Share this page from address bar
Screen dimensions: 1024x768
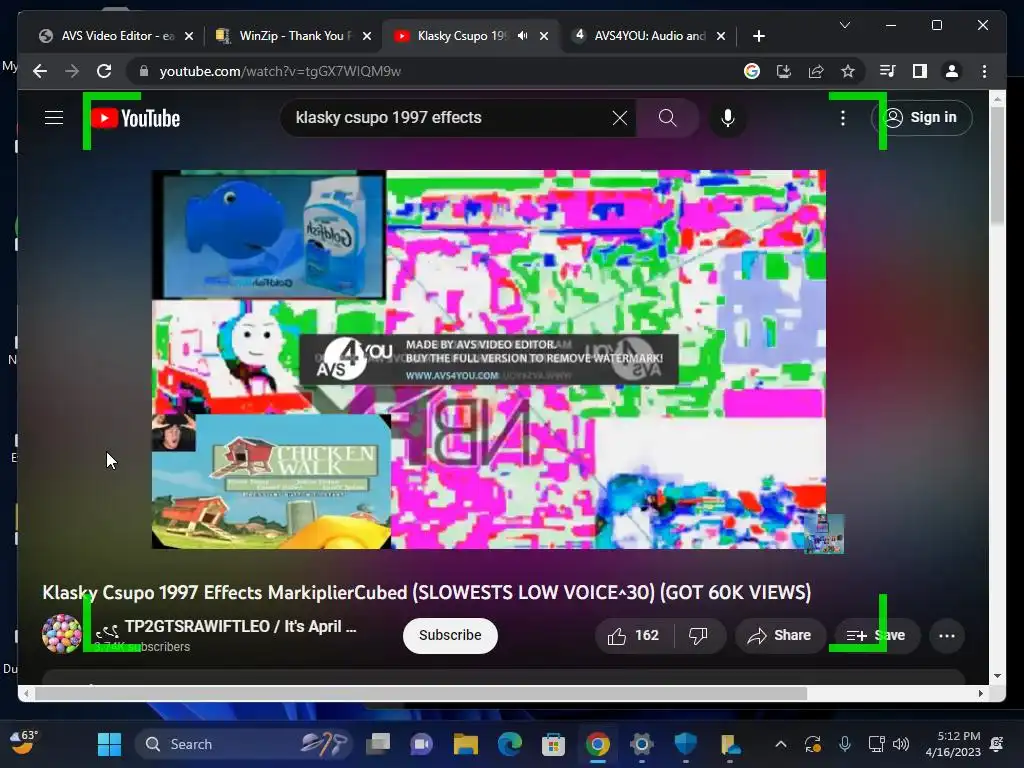coord(816,71)
